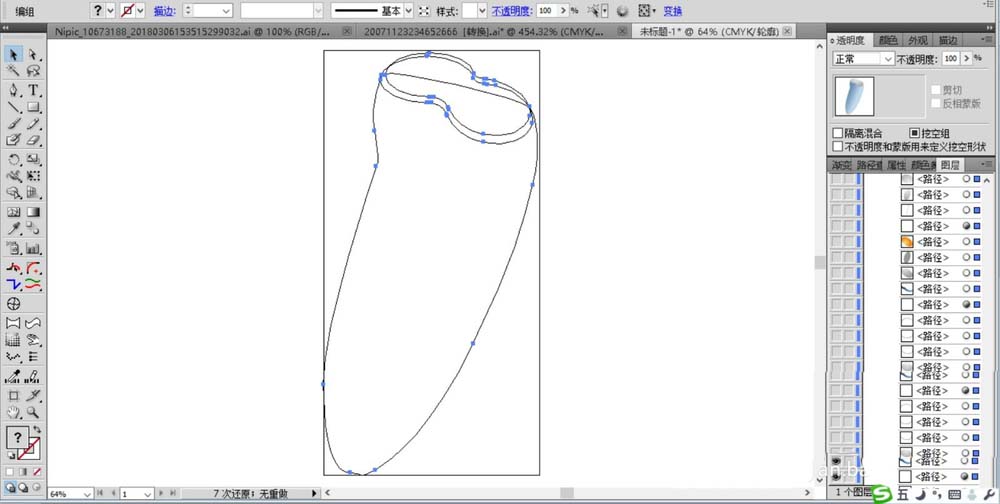Choose the Column Graph tool
Viewport: 1000px width, 504px height.
[33, 248]
